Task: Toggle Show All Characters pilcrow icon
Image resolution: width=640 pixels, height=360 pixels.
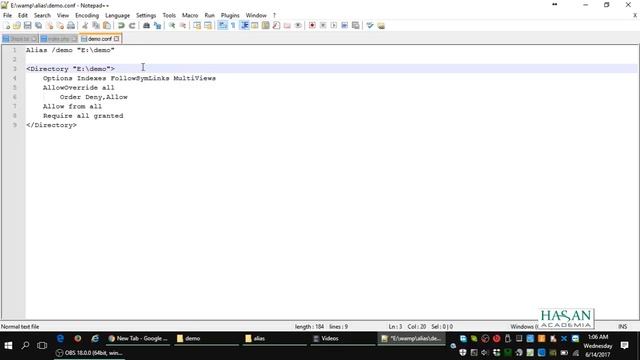Action: click(x=233, y=26)
